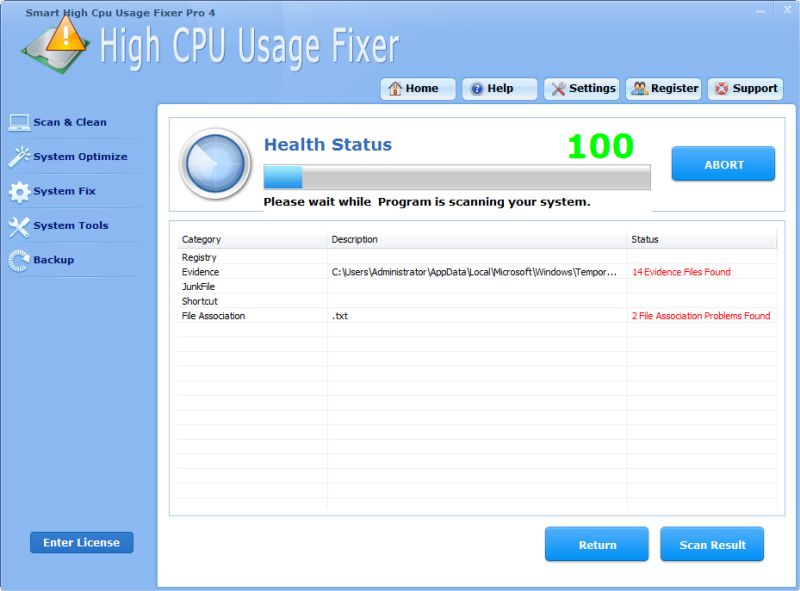
Task: Click the Enter License button
Action: 81,543
